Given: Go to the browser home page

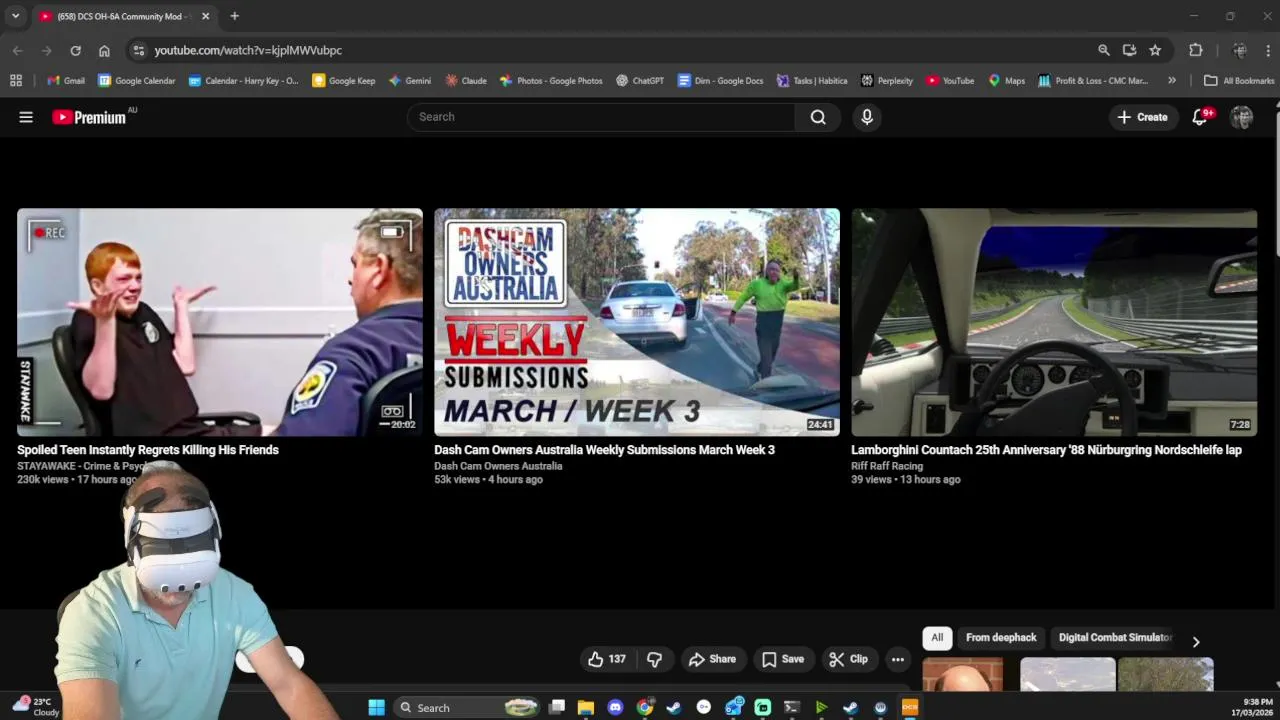Looking at the screenshot, I should (104, 50).
